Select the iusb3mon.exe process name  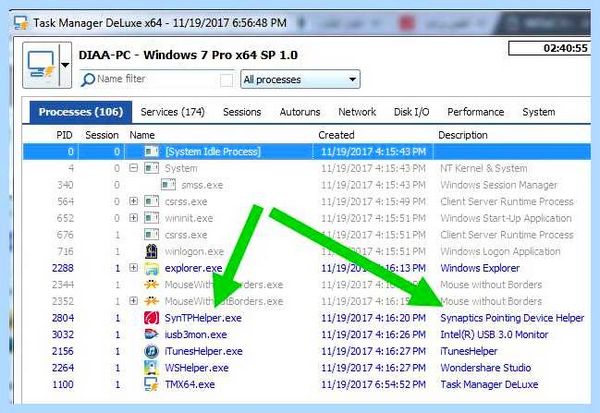[x=196, y=335]
